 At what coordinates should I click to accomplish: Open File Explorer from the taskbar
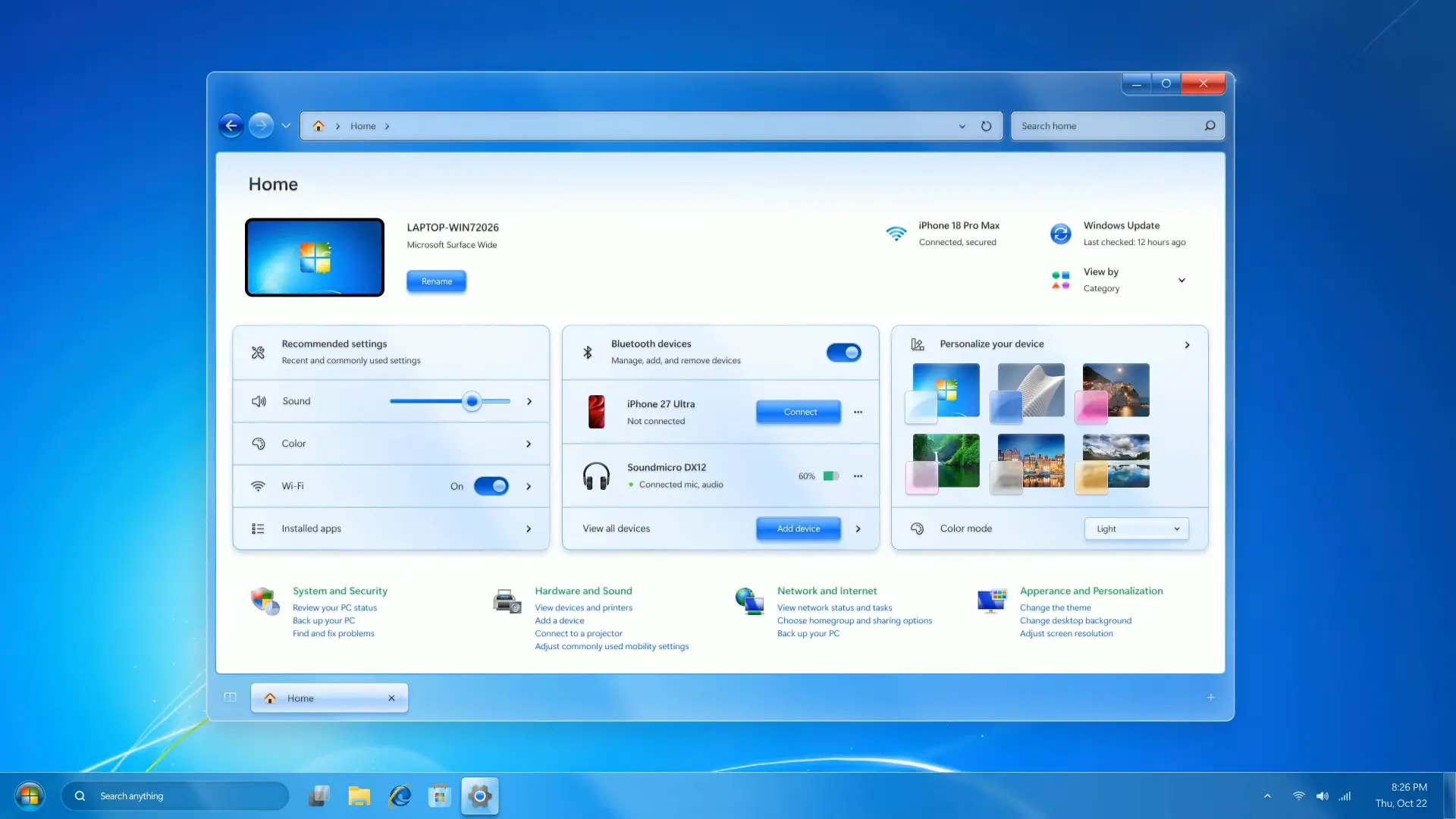click(x=359, y=796)
